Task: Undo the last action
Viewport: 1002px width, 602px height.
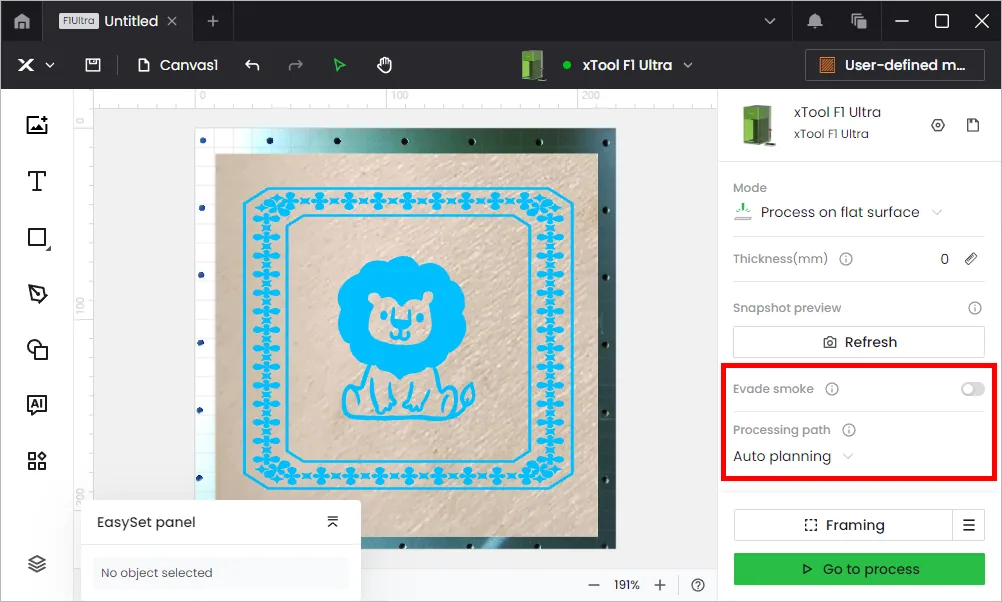Action: (252, 65)
